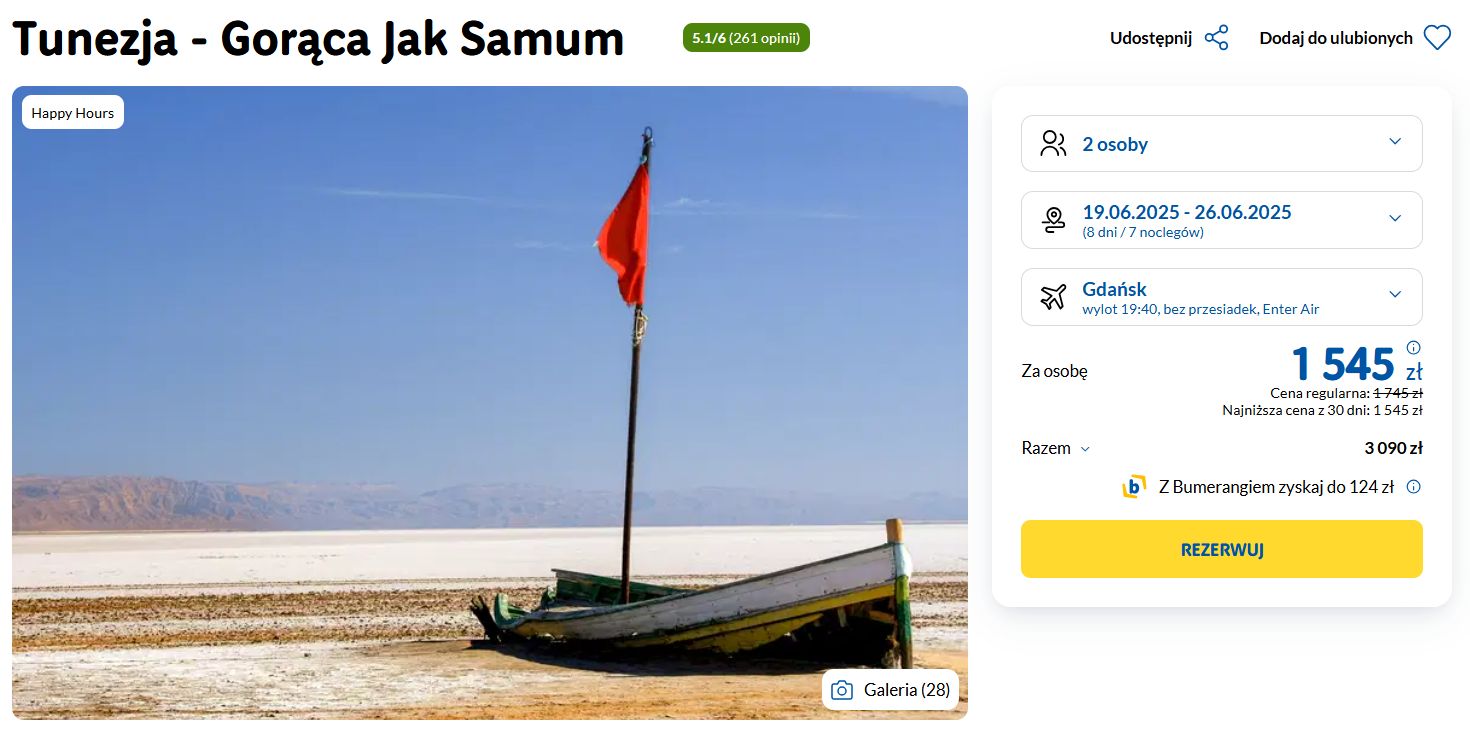Click the boat photo main image

pos(490,402)
